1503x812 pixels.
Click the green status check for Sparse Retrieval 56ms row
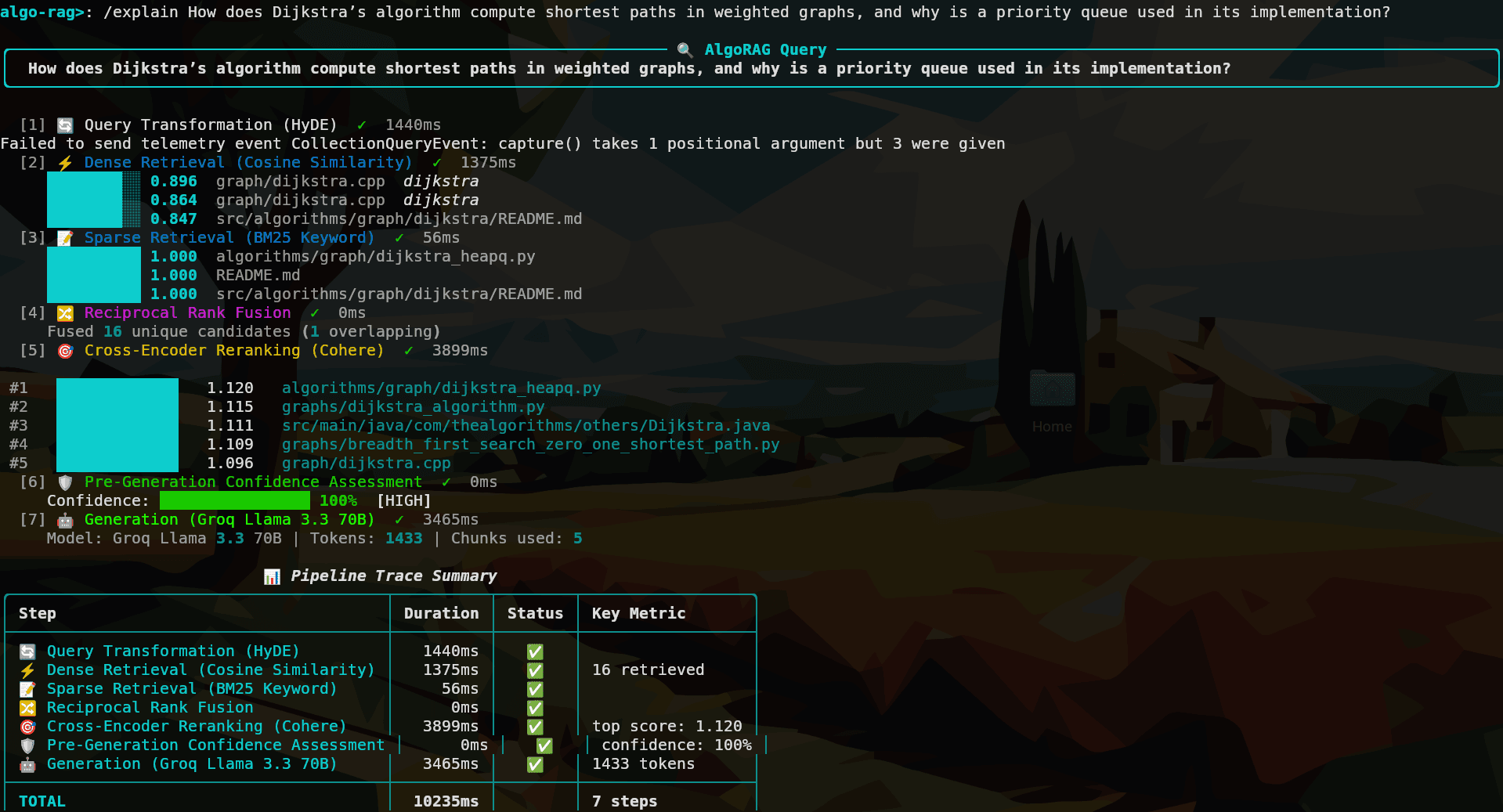[535, 689]
